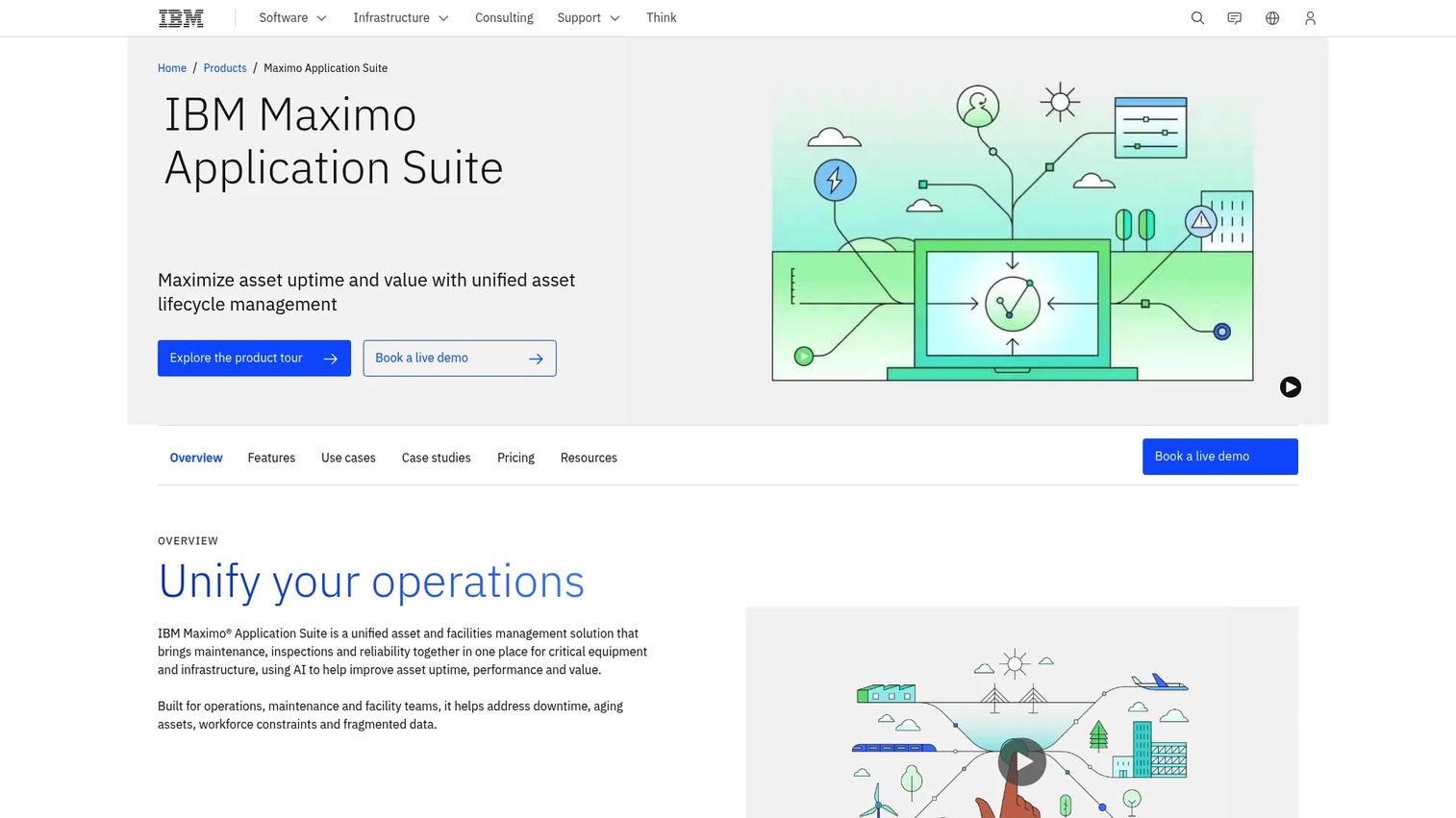This screenshot has width=1456, height=818.
Task: Click the IBM logo
Action: 181,17
